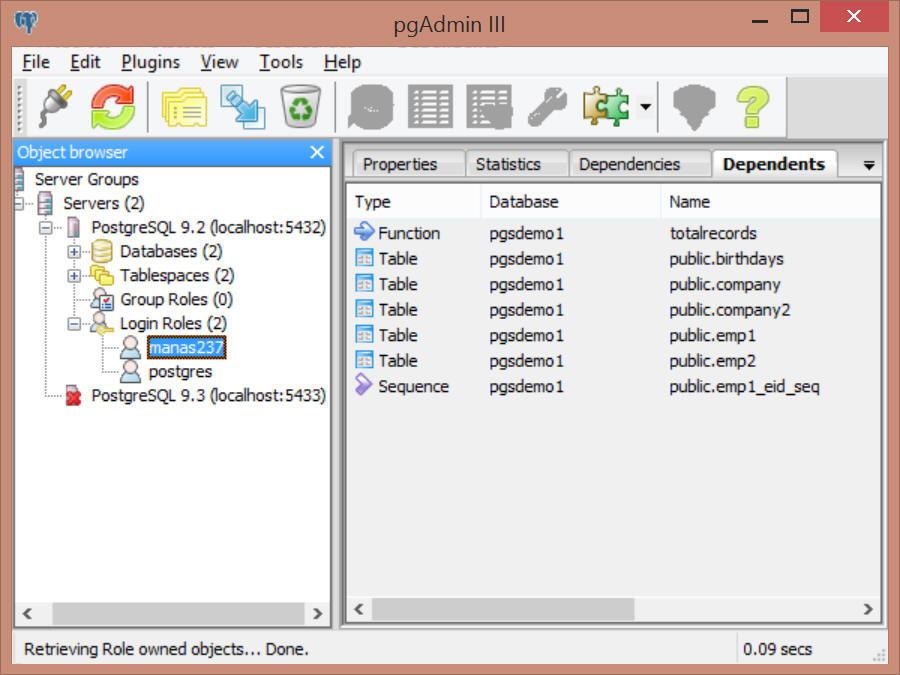The width and height of the screenshot is (900, 675).
Task: Click the Function type arrow icon
Action: (364, 231)
